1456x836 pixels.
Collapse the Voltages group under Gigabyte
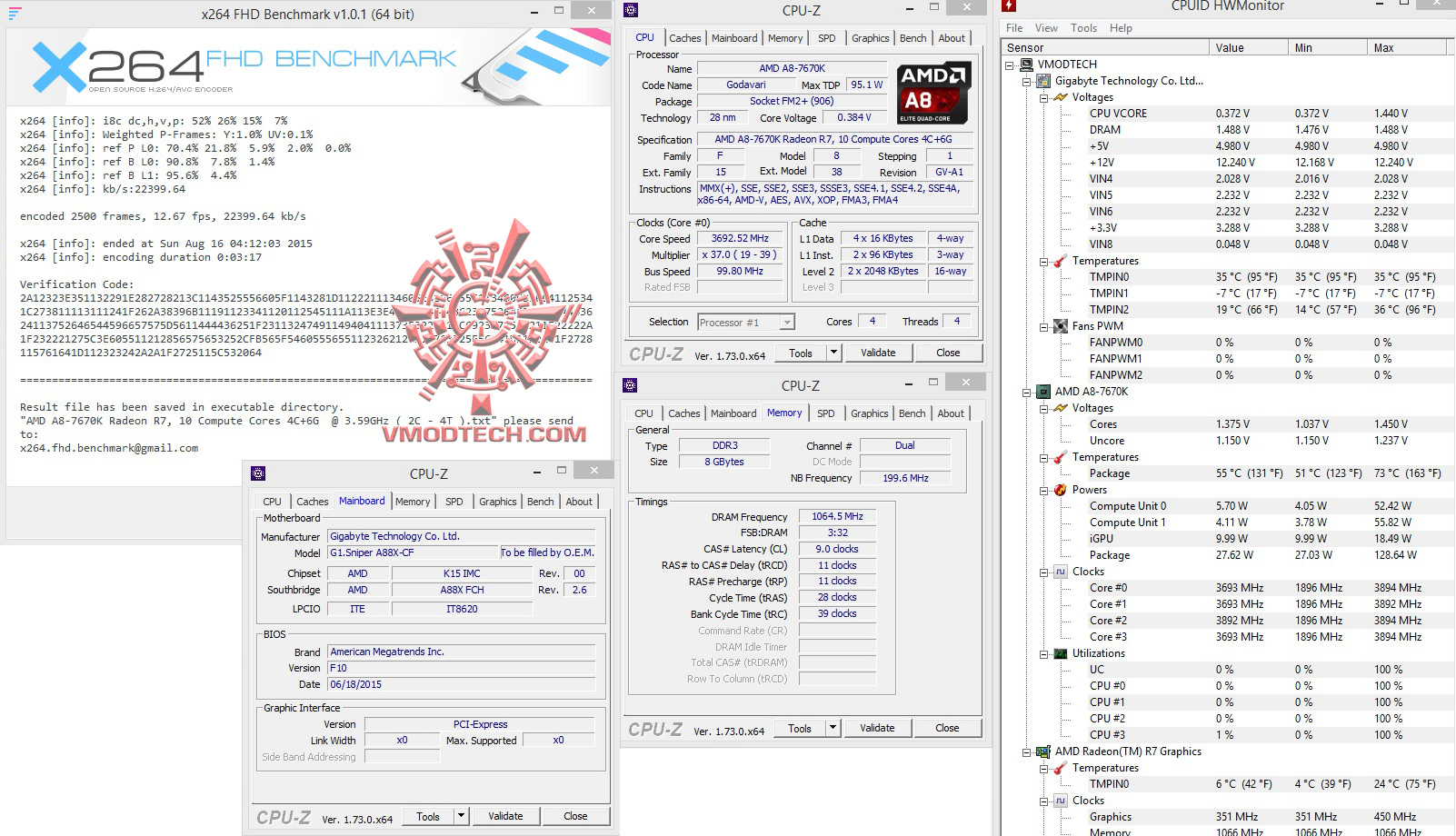(x=1044, y=97)
